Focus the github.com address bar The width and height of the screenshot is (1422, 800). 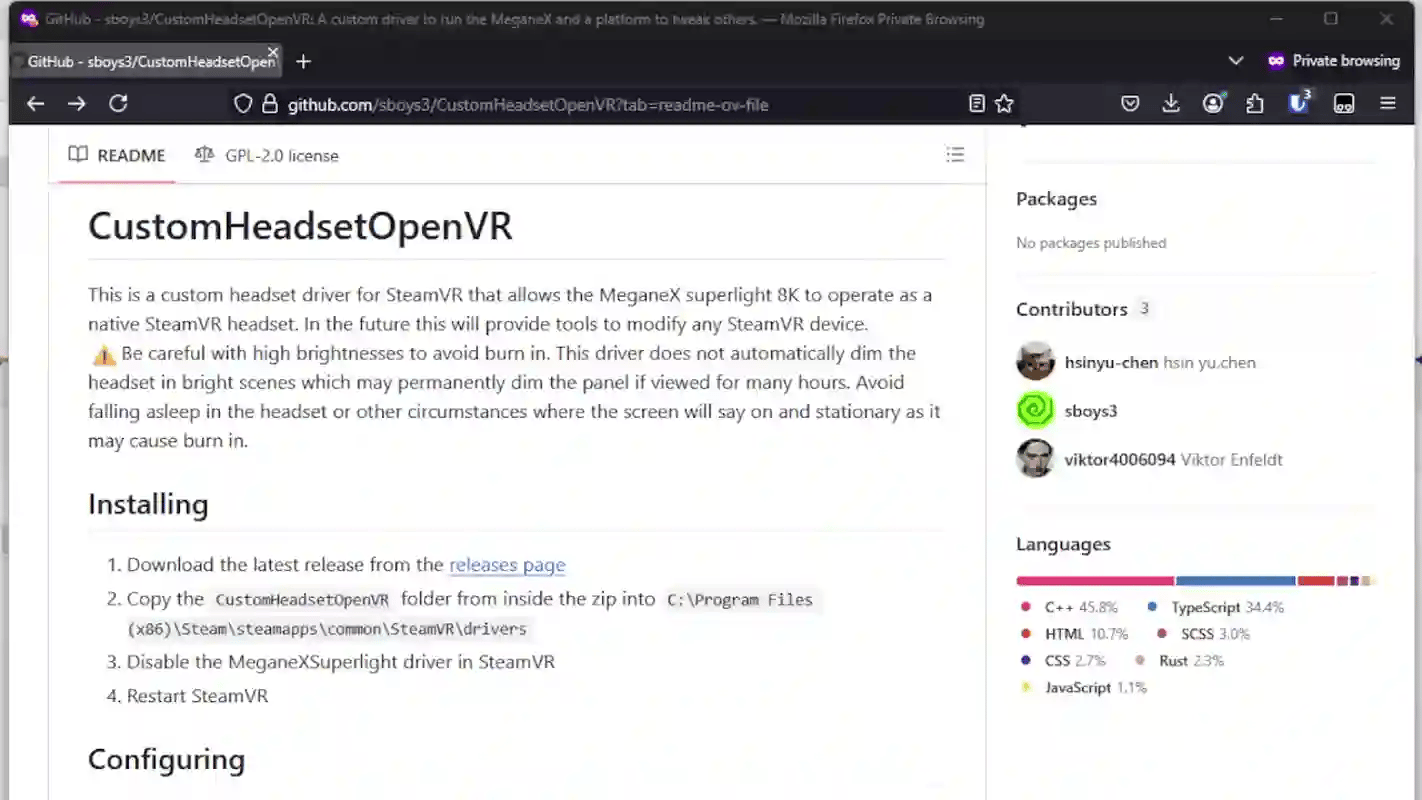[528, 104]
